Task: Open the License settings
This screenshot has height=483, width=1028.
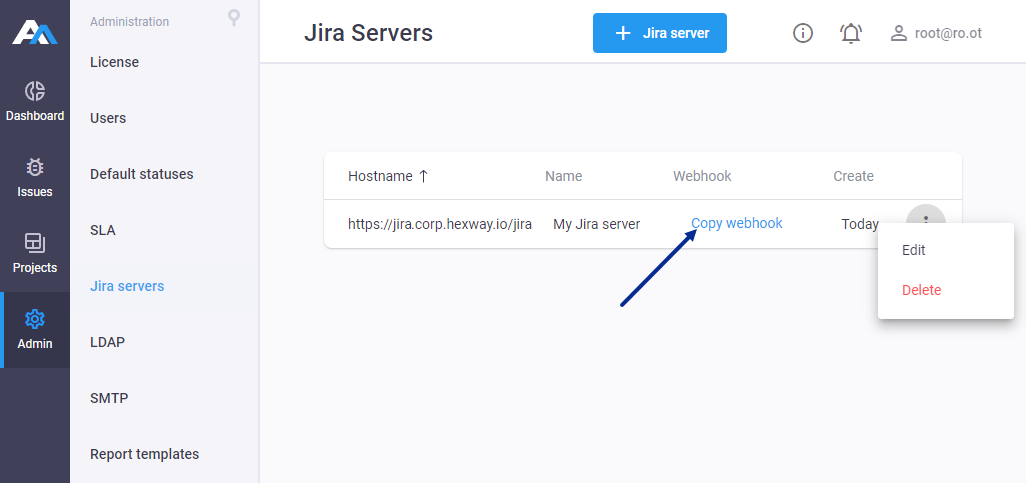Action: tap(114, 62)
